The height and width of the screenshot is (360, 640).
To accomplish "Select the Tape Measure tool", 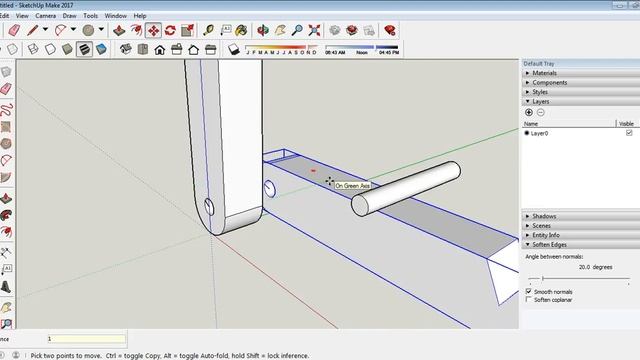I will [209, 30].
